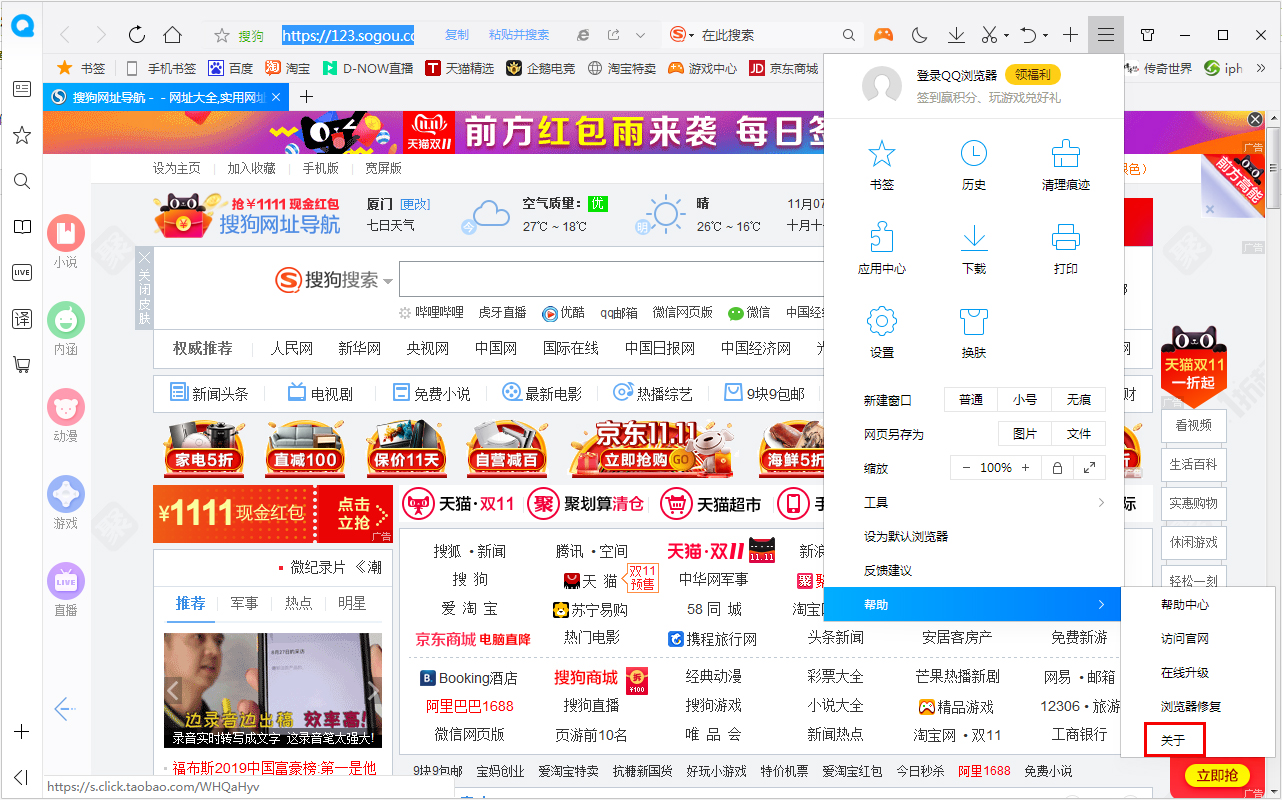Toggle night mode moon icon
The image size is (1282, 800).
click(x=919, y=34)
